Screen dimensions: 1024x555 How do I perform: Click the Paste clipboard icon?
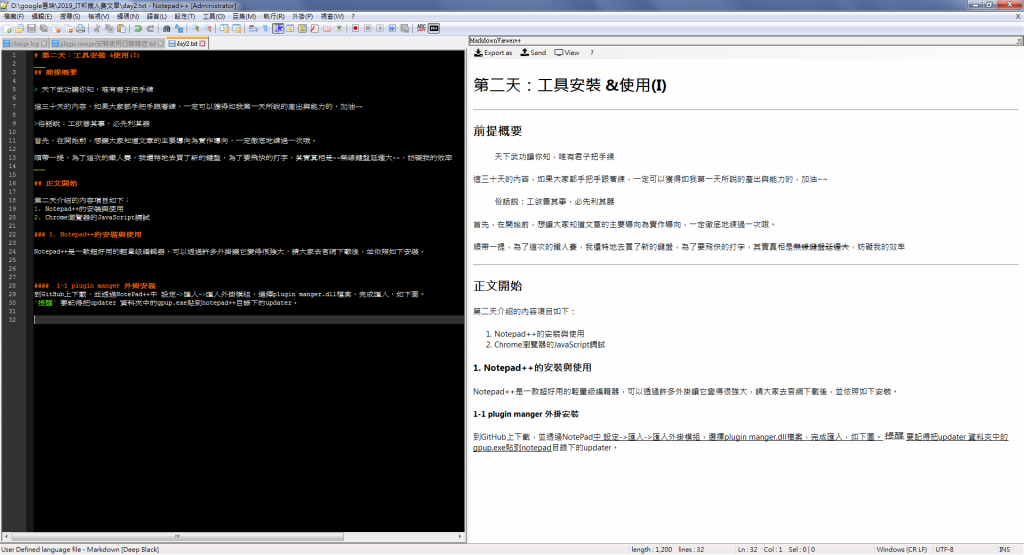coord(121,29)
